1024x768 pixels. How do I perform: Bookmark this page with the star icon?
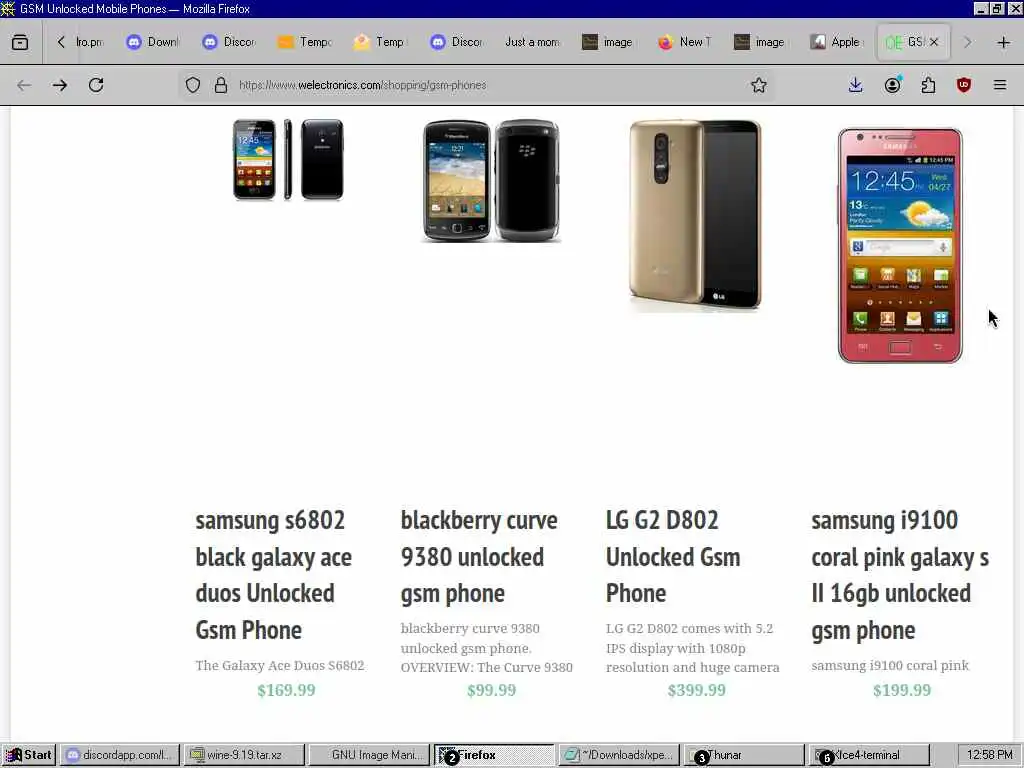tap(758, 85)
